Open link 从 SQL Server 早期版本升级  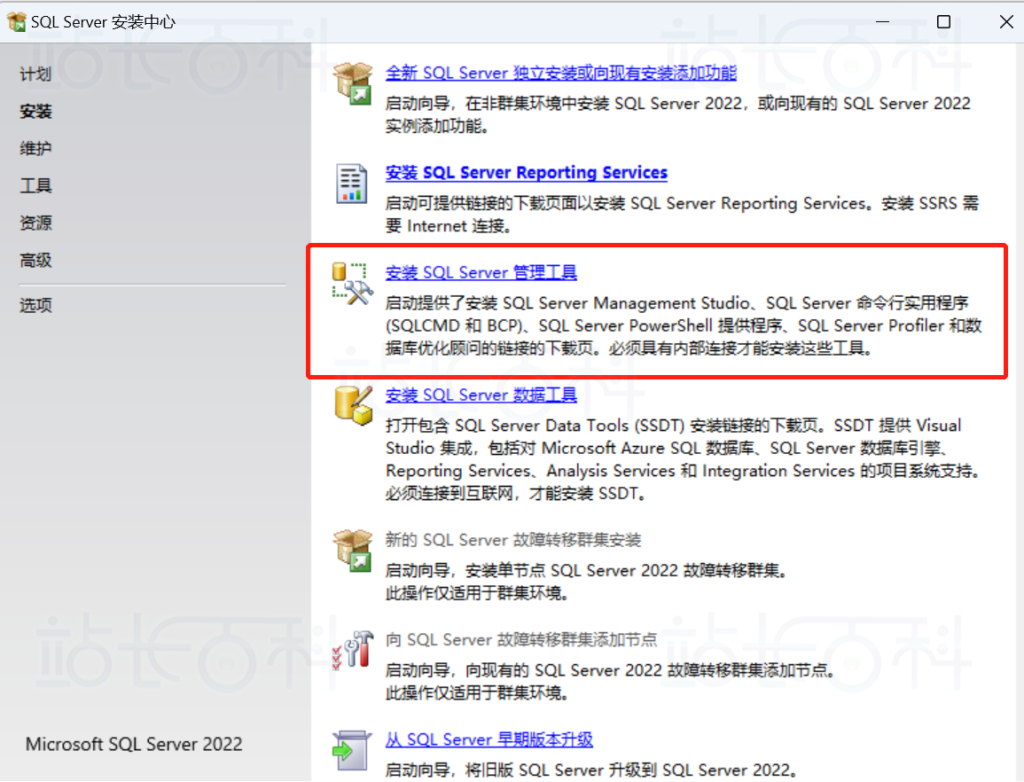coord(489,740)
